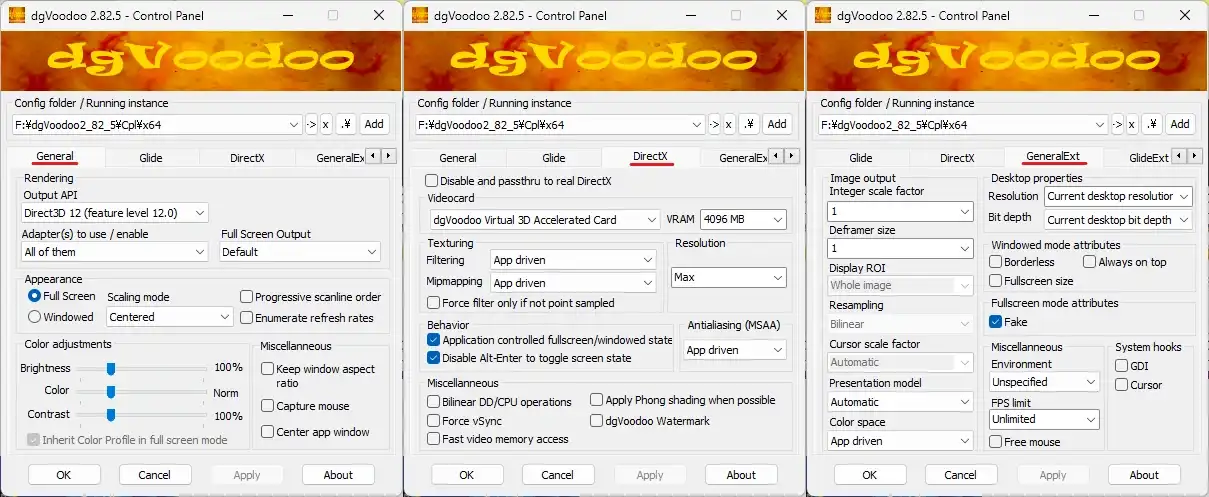Screen dimensions: 1209x497
Task: Enable the Force vSync option
Action: point(433,421)
